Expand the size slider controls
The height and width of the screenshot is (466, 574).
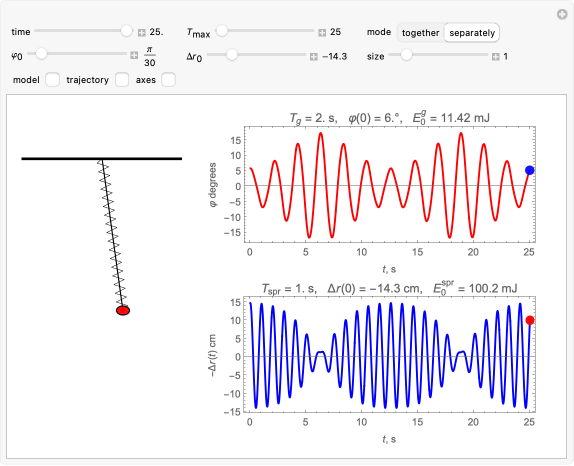[x=496, y=57]
